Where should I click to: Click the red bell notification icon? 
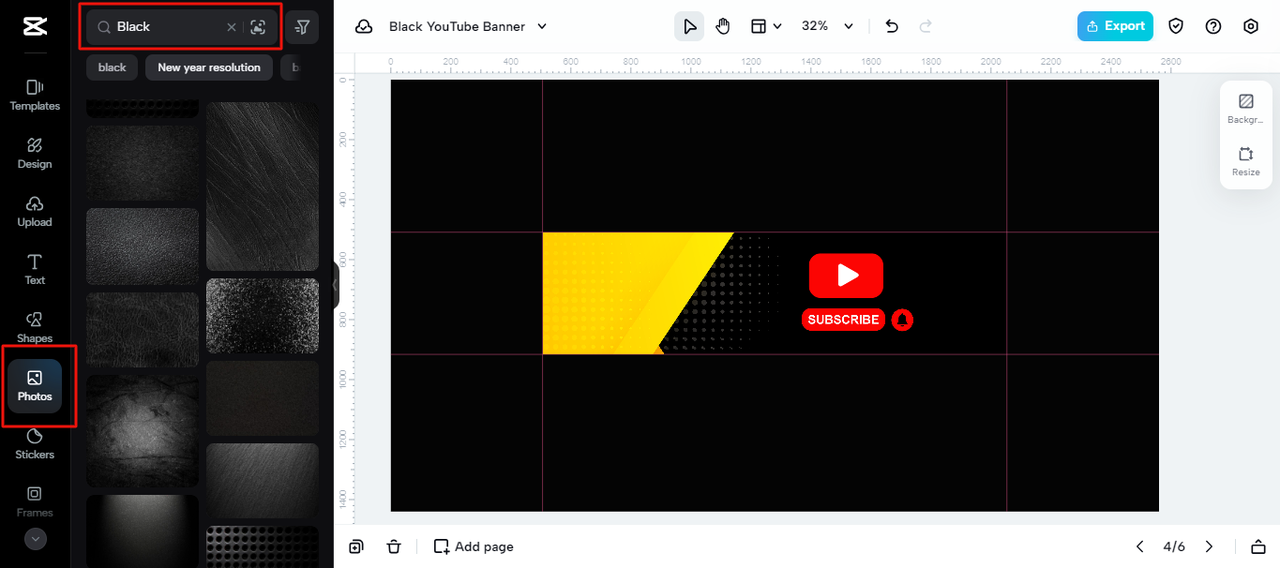coord(902,320)
